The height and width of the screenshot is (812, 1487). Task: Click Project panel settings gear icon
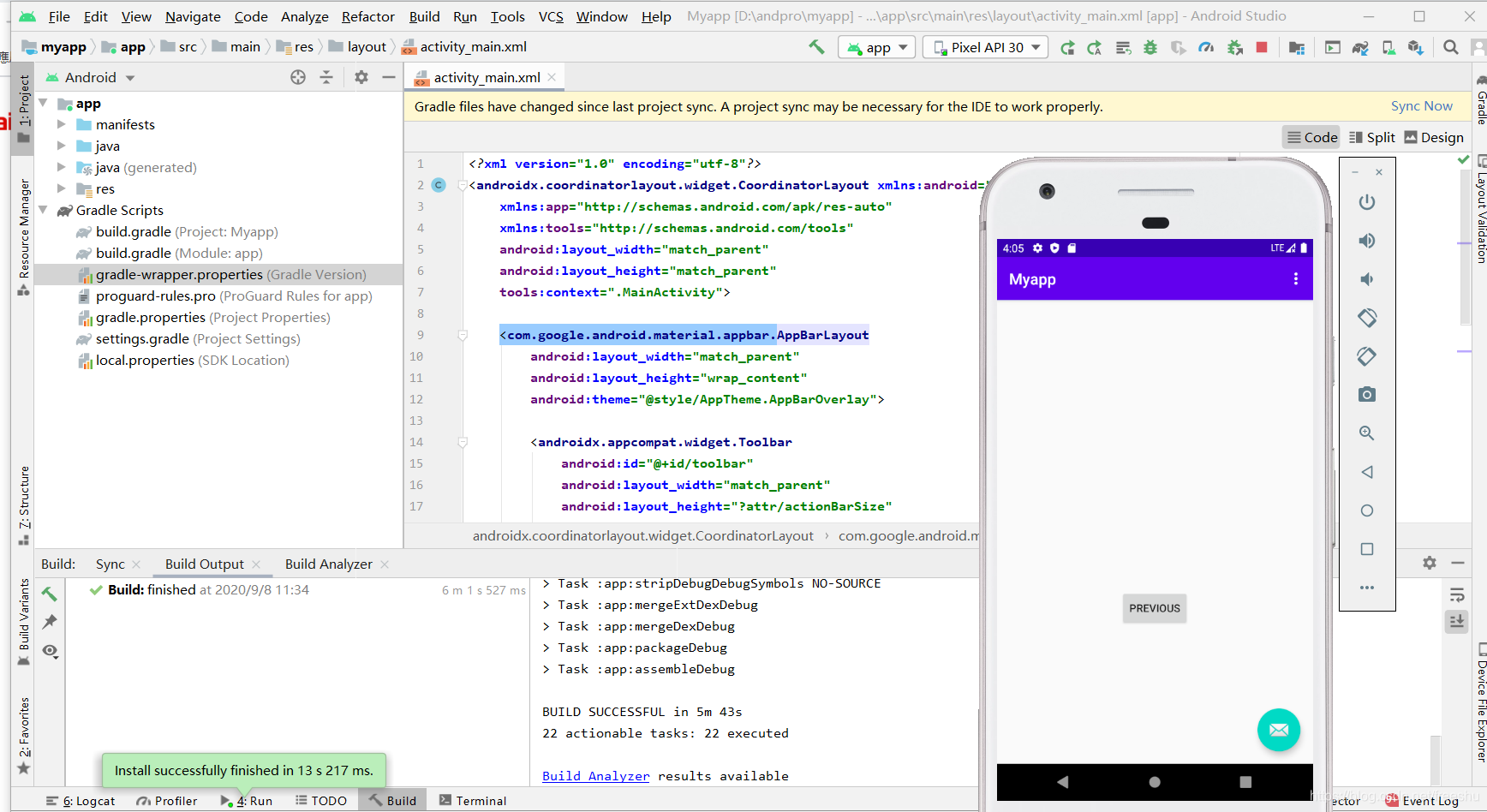tap(361, 77)
